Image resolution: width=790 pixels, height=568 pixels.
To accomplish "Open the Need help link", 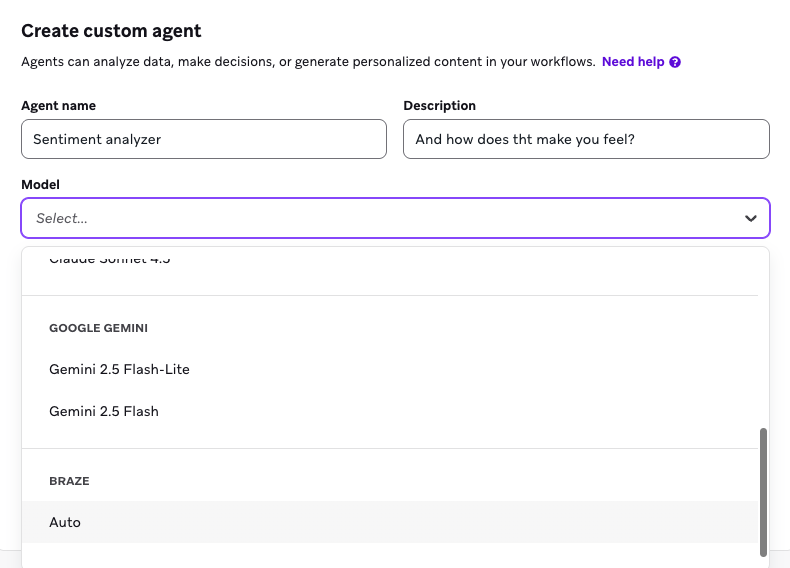I will (632, 62).
